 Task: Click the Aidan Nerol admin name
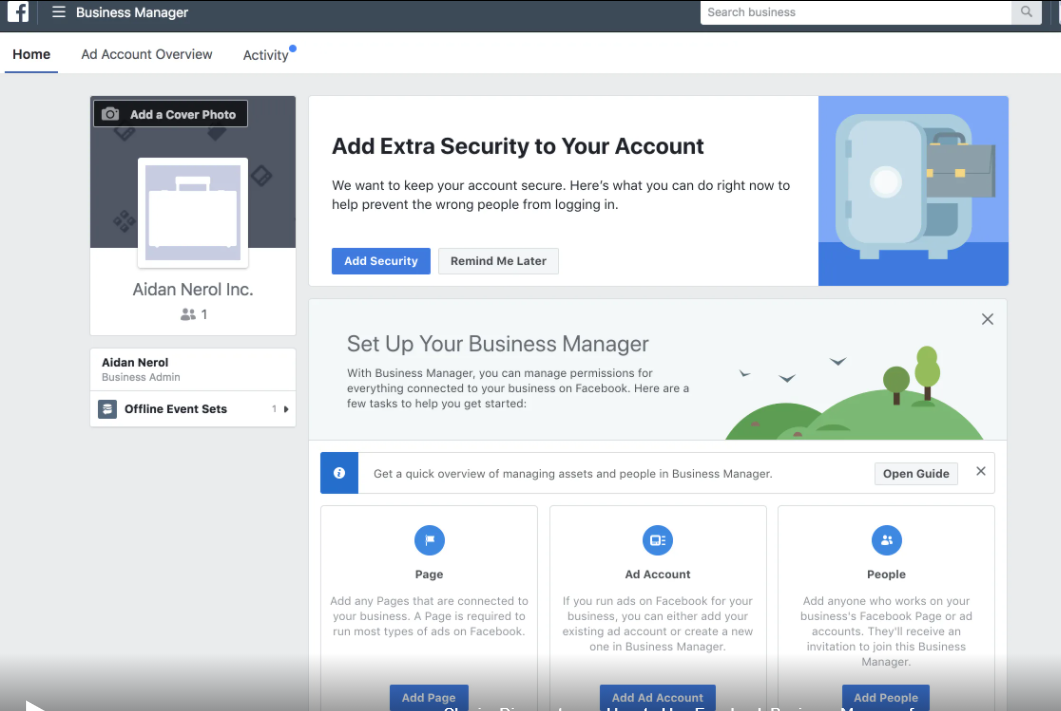coord(135,363)
